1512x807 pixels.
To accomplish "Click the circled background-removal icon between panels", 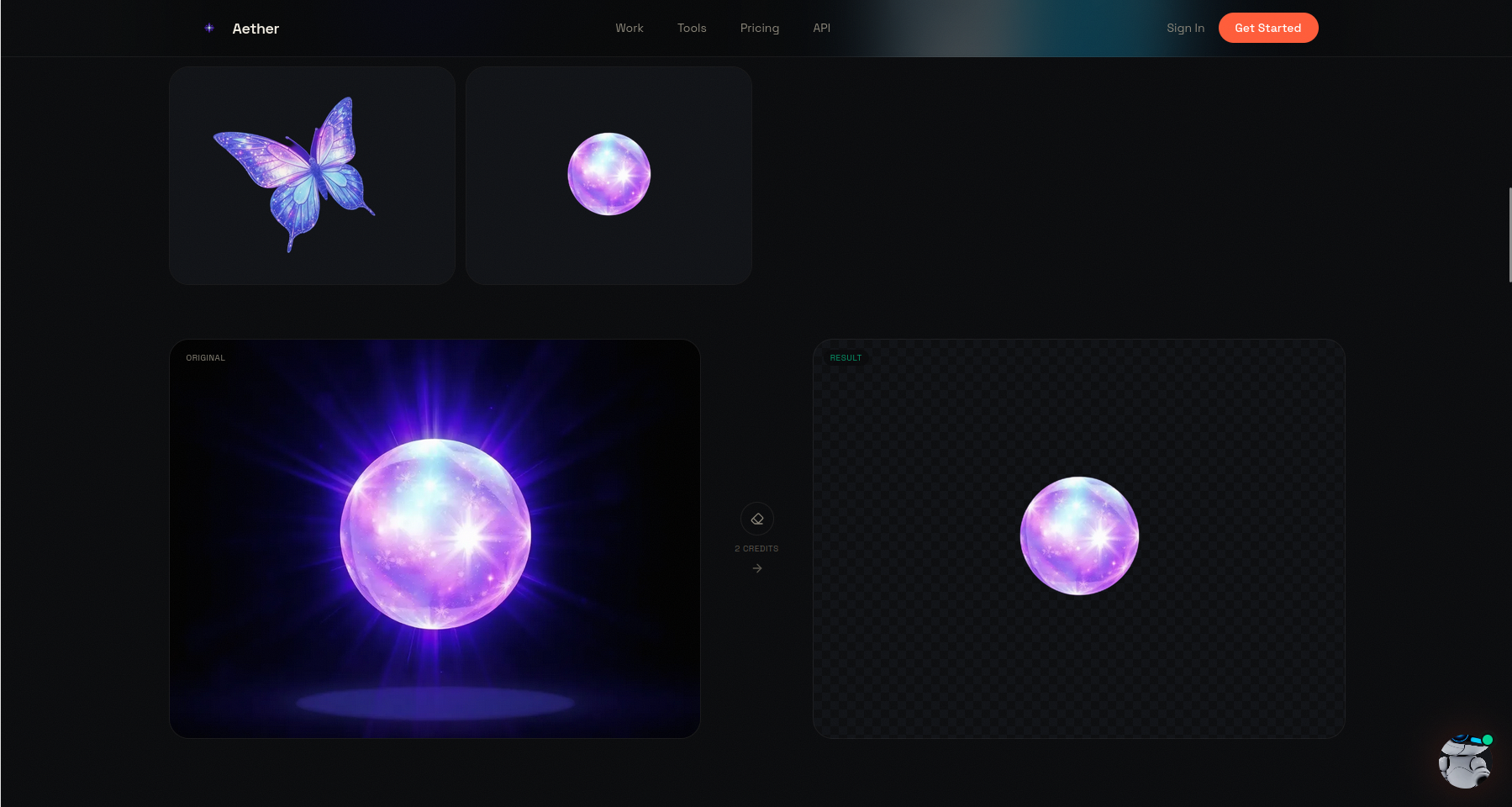I will click(x=757, y=518).
